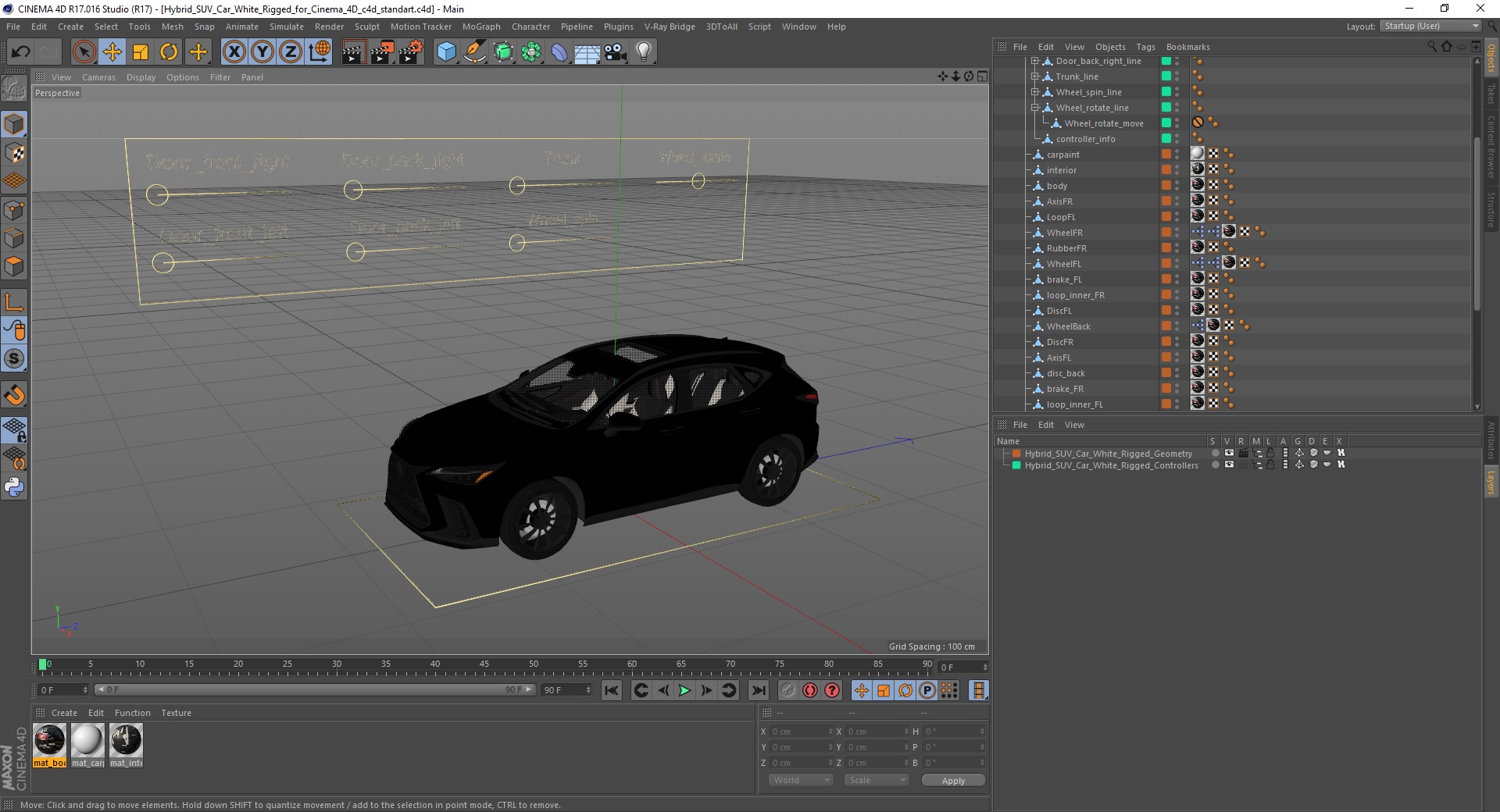This screenshot has width=1500, height=812.
Task: Add a Floor environment object icon
Action: pyautogui.click(x=587, y=52)
